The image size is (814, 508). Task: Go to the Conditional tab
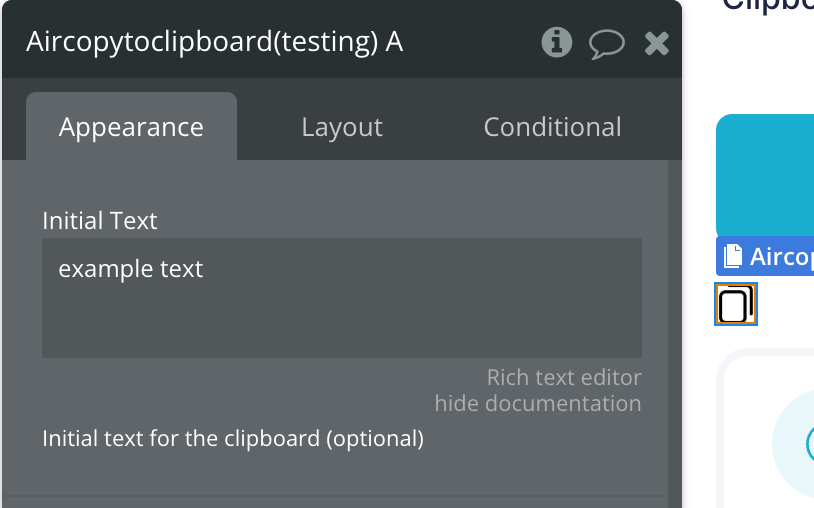552,127
